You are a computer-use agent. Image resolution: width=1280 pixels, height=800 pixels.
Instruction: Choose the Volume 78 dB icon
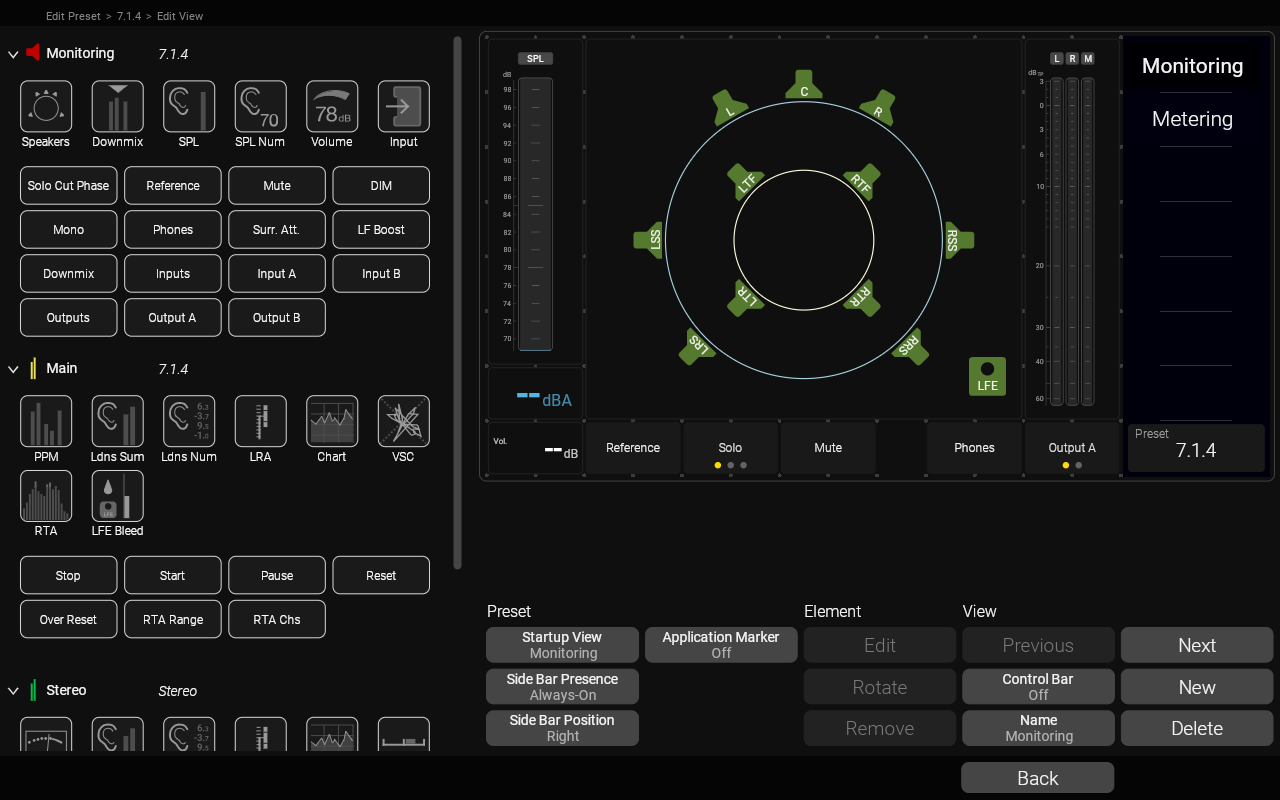click(x=332, y=107)
